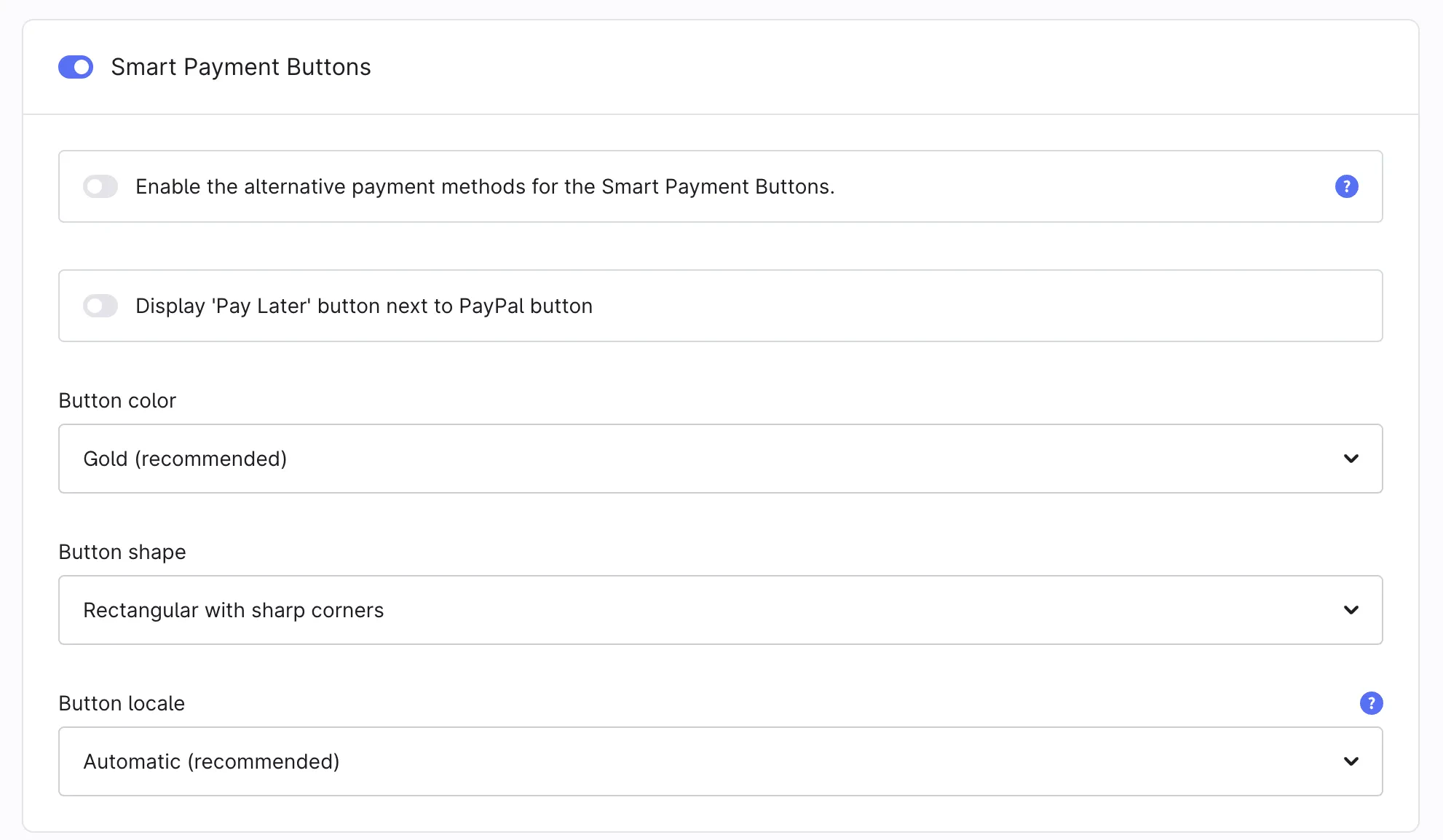Enable the alternative payment methods toggle
Viewport: 1443px width, 840px height.
click(x=100, y=186)
